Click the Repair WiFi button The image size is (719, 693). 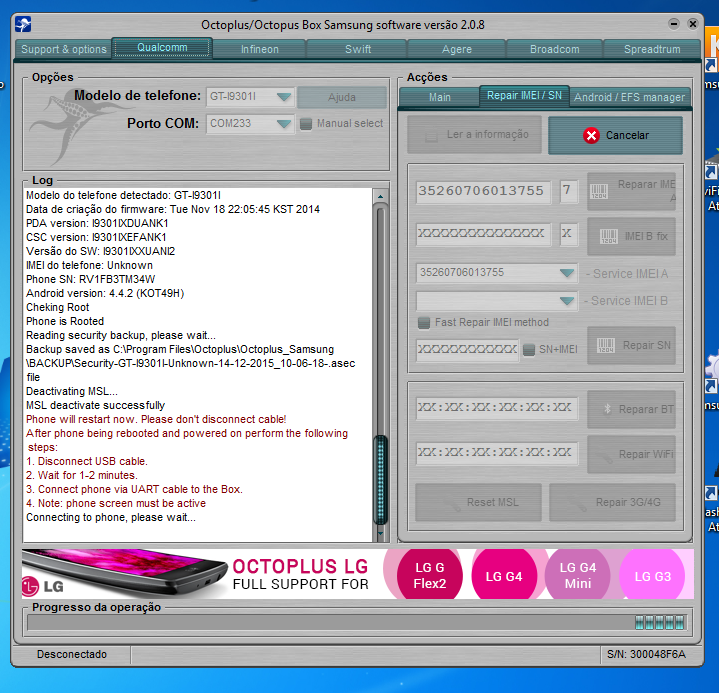tap(631, 454)
